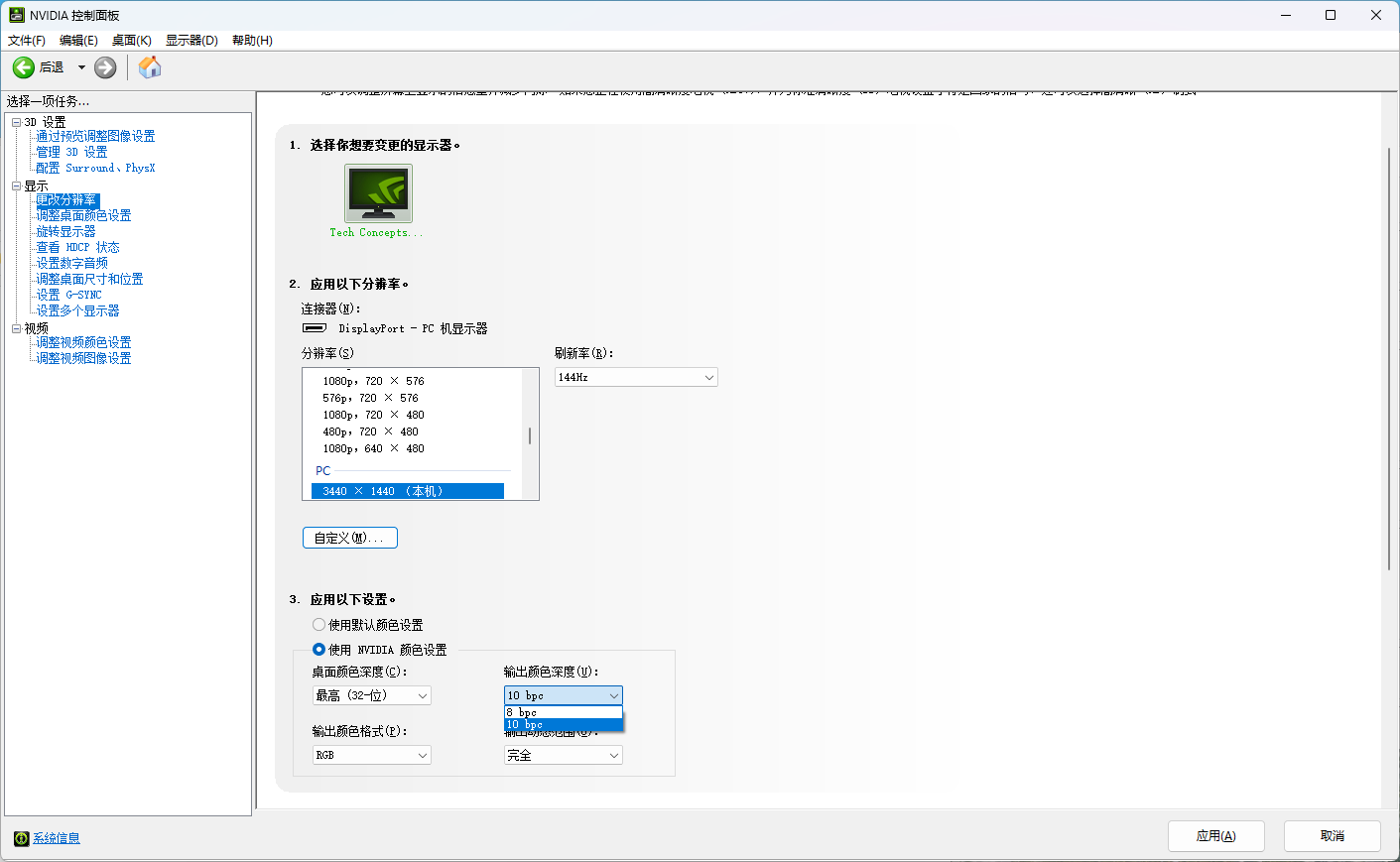Open the Back history dropdown arrow
1400x862 pixels.
coord(81,67)
